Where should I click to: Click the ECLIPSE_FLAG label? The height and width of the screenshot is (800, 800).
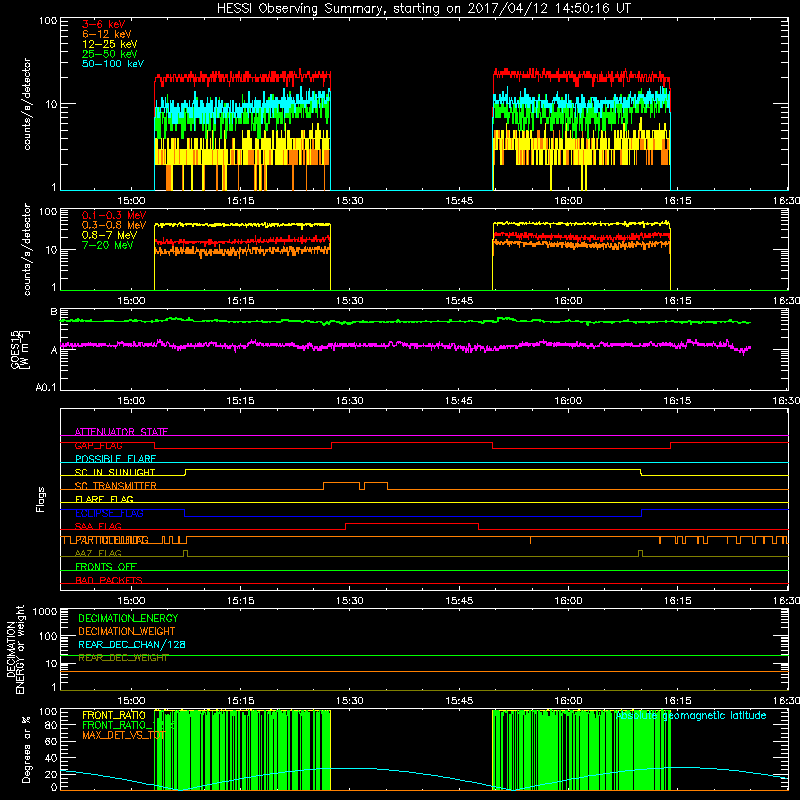click(109, 513)
